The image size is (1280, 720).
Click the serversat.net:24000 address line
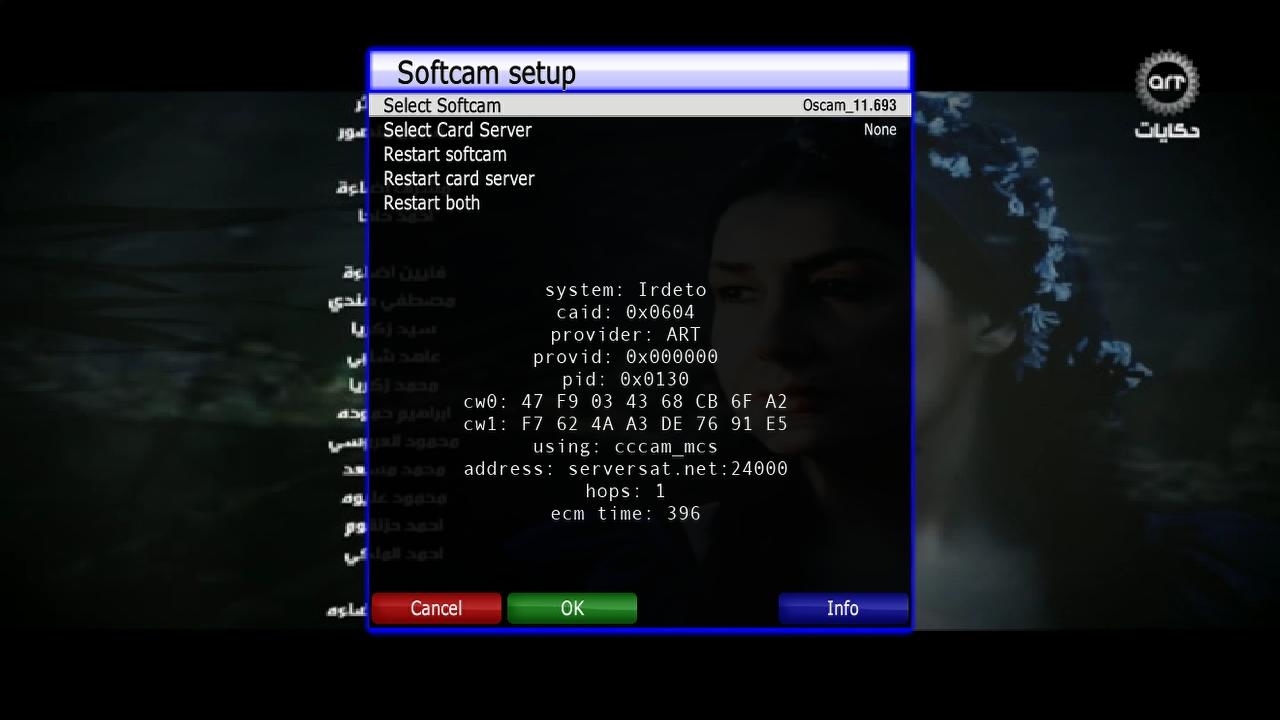pyautogui.click(x=626, y=468)
